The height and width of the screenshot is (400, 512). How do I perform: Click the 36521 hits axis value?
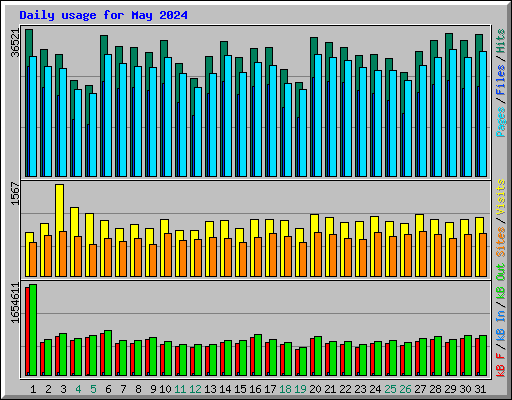(15, 43)
